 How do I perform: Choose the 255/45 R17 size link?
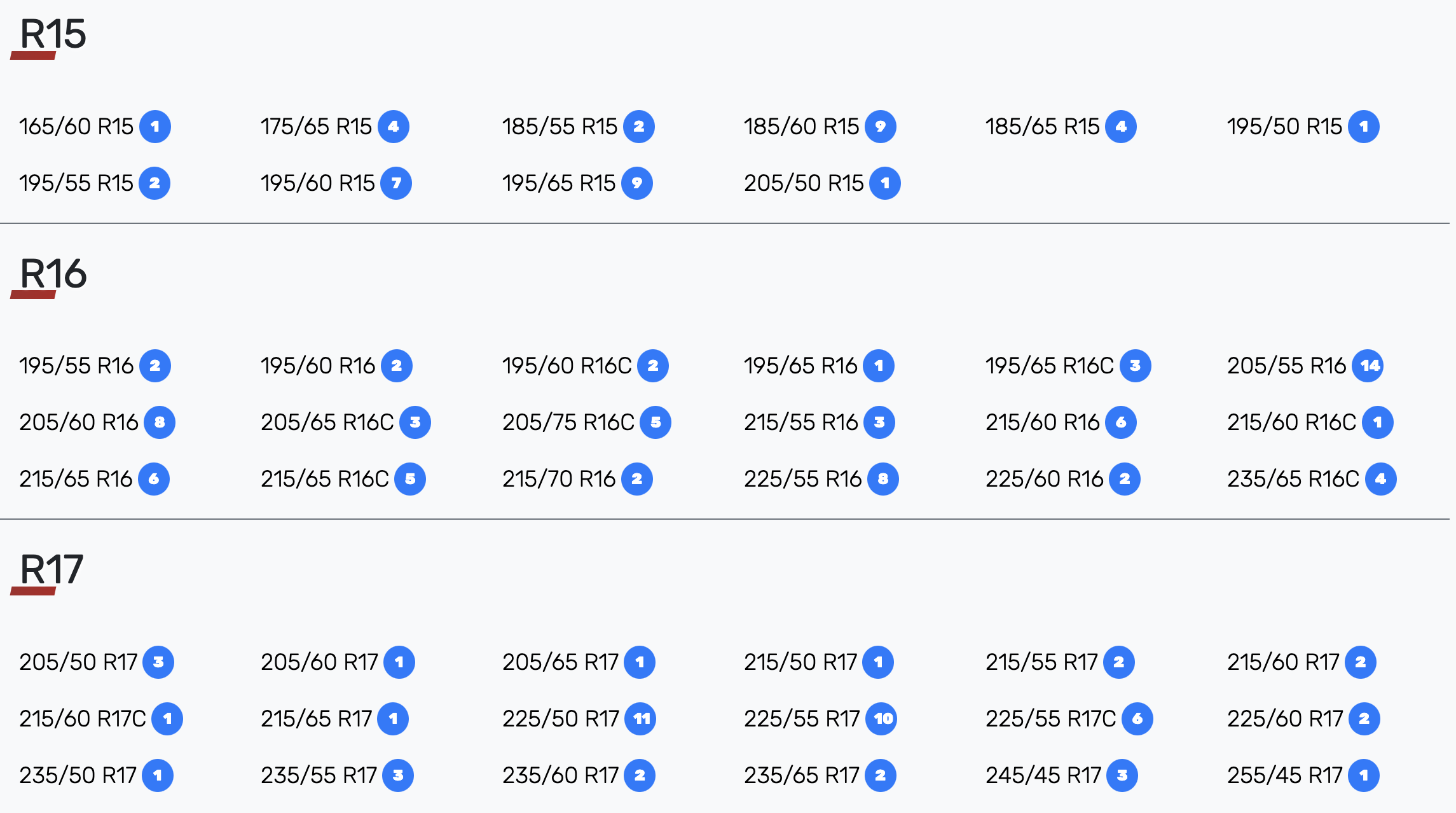[x=1284, y=775]
